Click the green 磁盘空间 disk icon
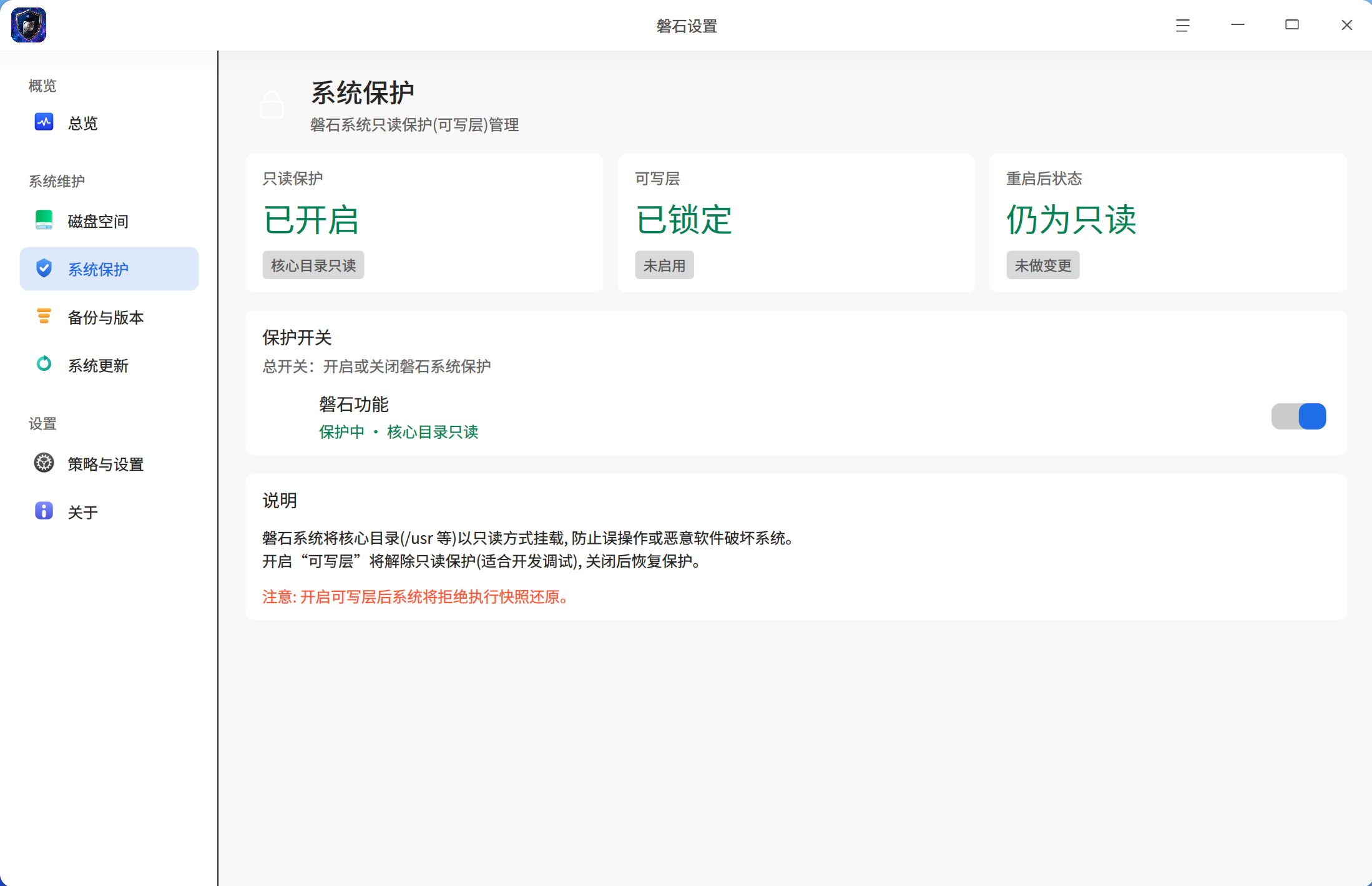The height and width of the screenshot is (886, 1372). 44,220
